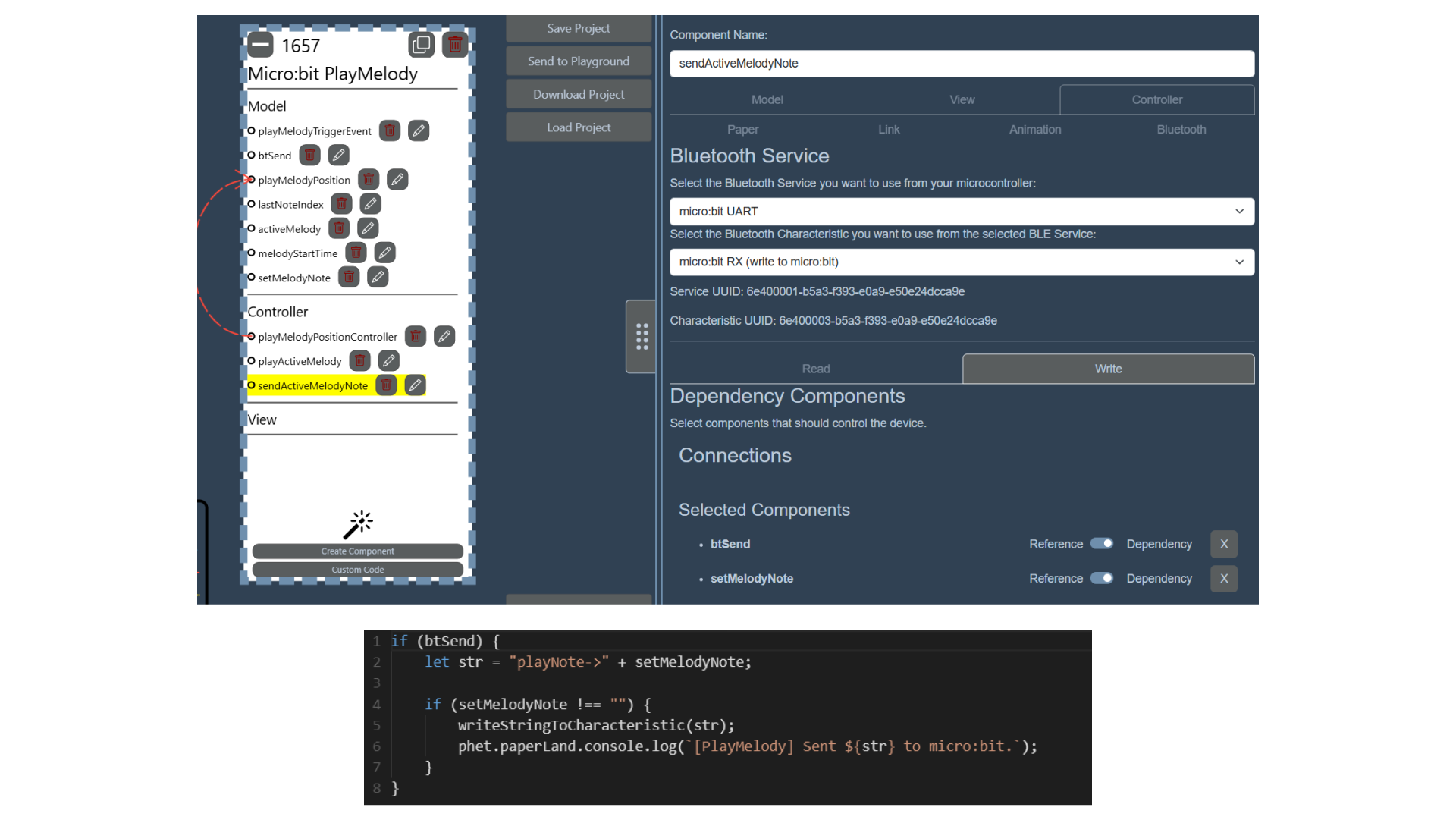Switch to the View tab

pyautogui.click(x=962, y=99)
